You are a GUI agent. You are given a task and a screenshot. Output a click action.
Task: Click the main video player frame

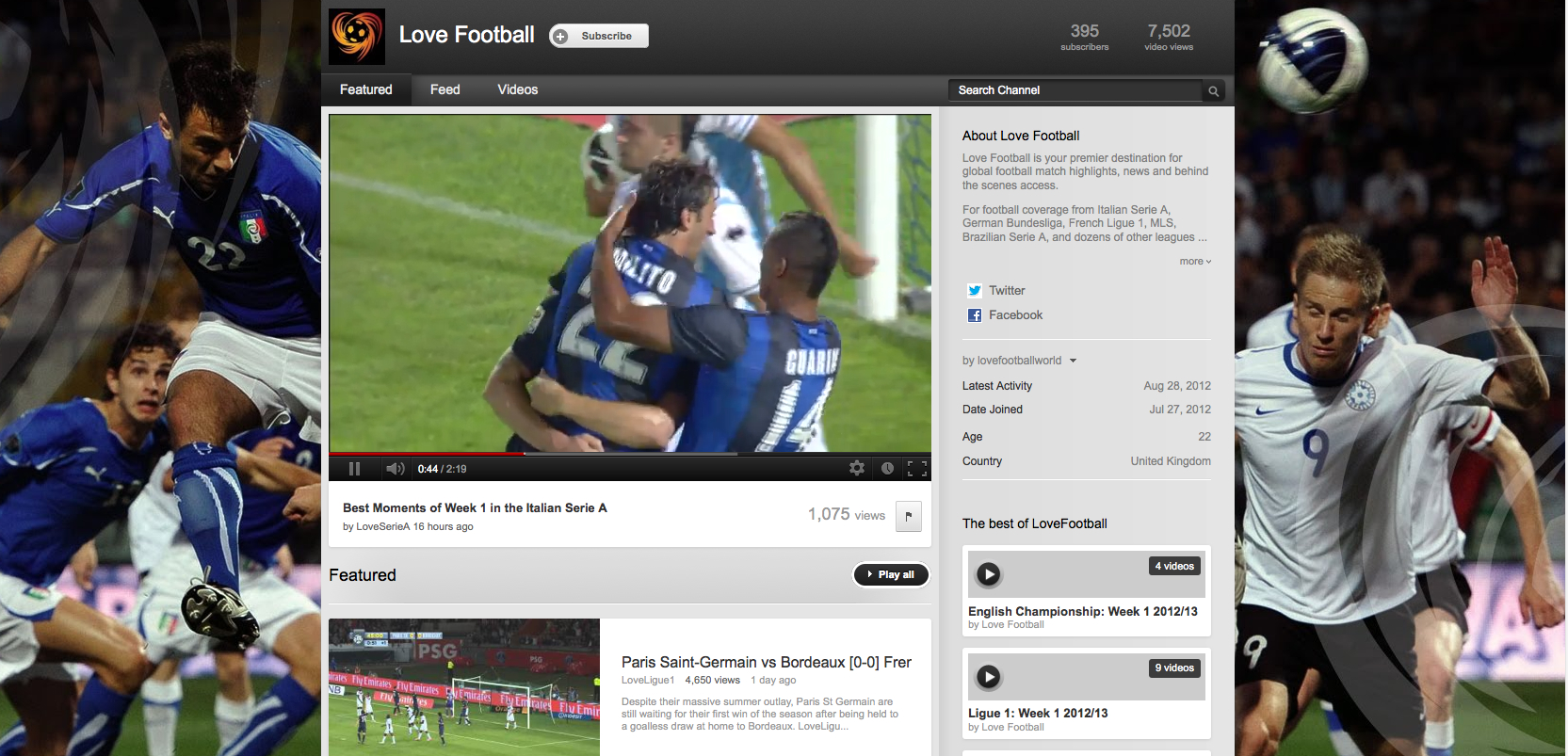630,283
